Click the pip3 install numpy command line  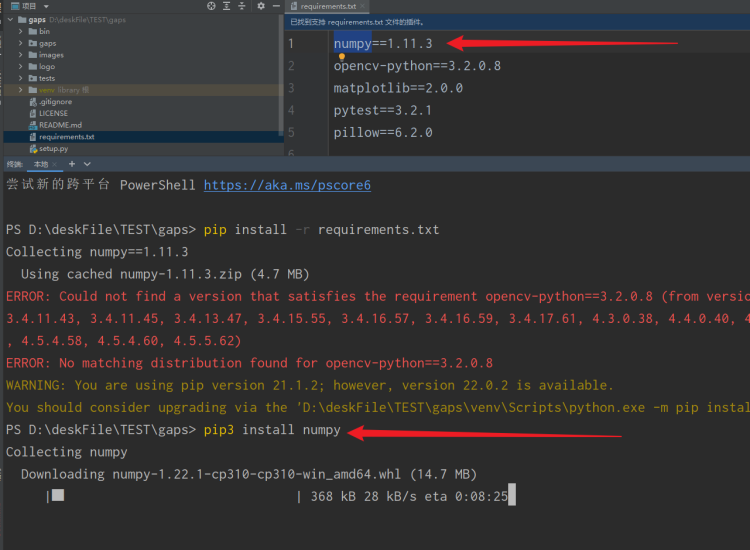tap(272, 429)
